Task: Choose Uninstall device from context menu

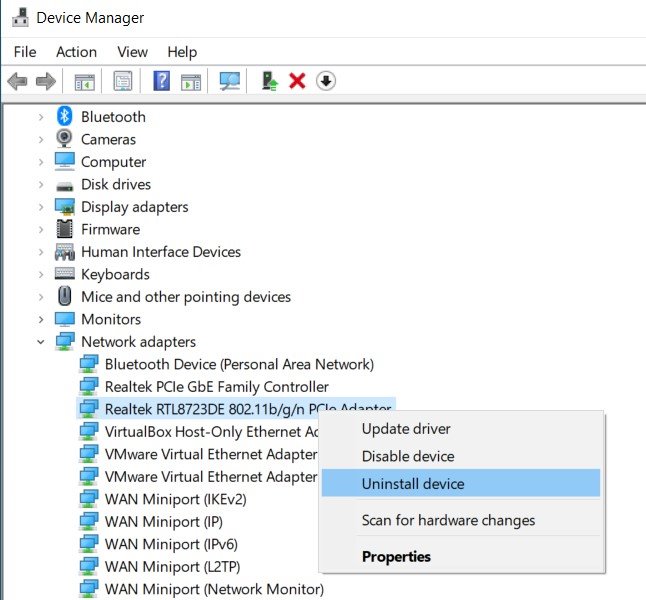Action: (461, 483)
